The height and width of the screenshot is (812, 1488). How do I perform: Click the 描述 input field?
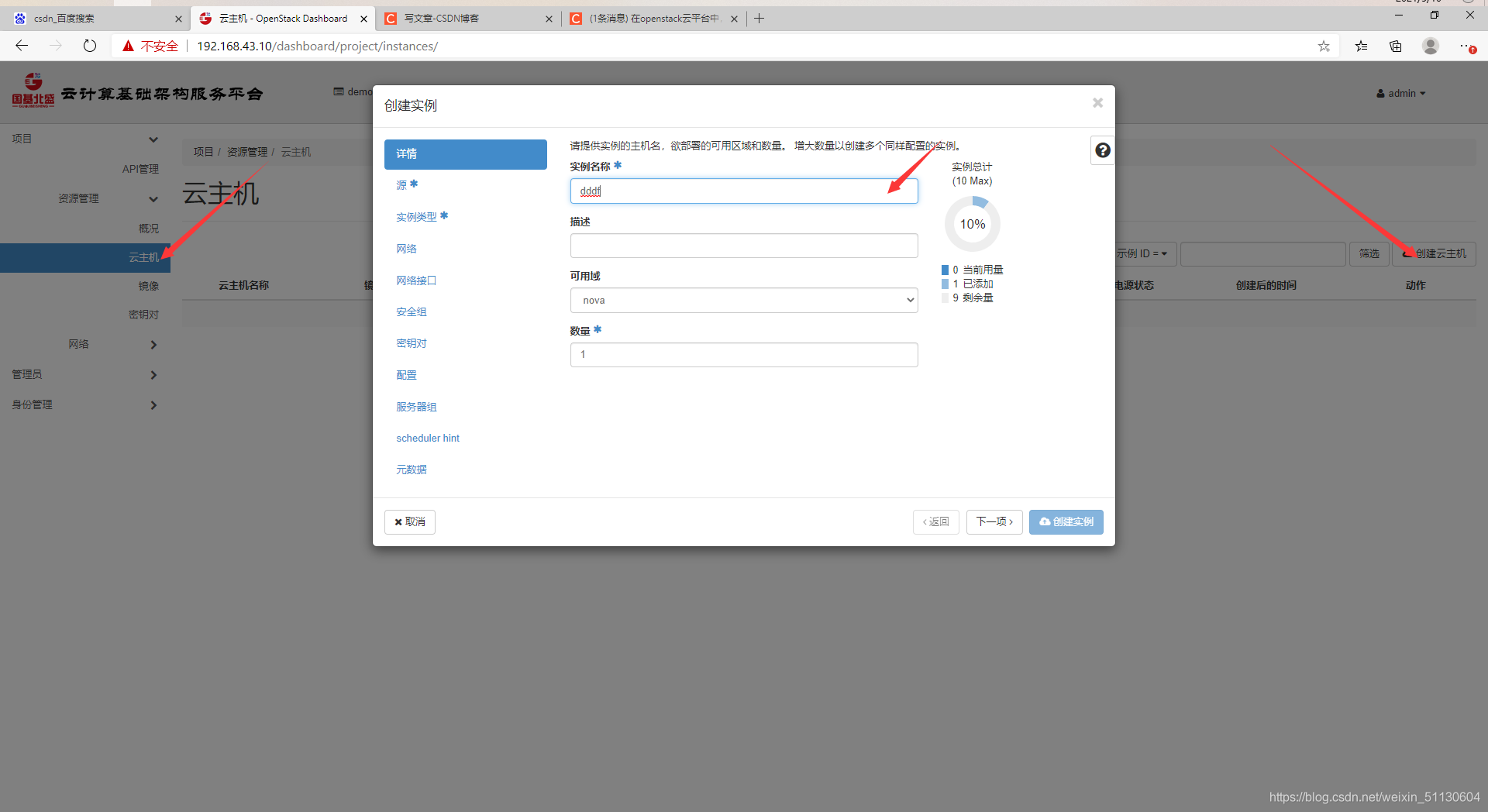pos(744,246)
